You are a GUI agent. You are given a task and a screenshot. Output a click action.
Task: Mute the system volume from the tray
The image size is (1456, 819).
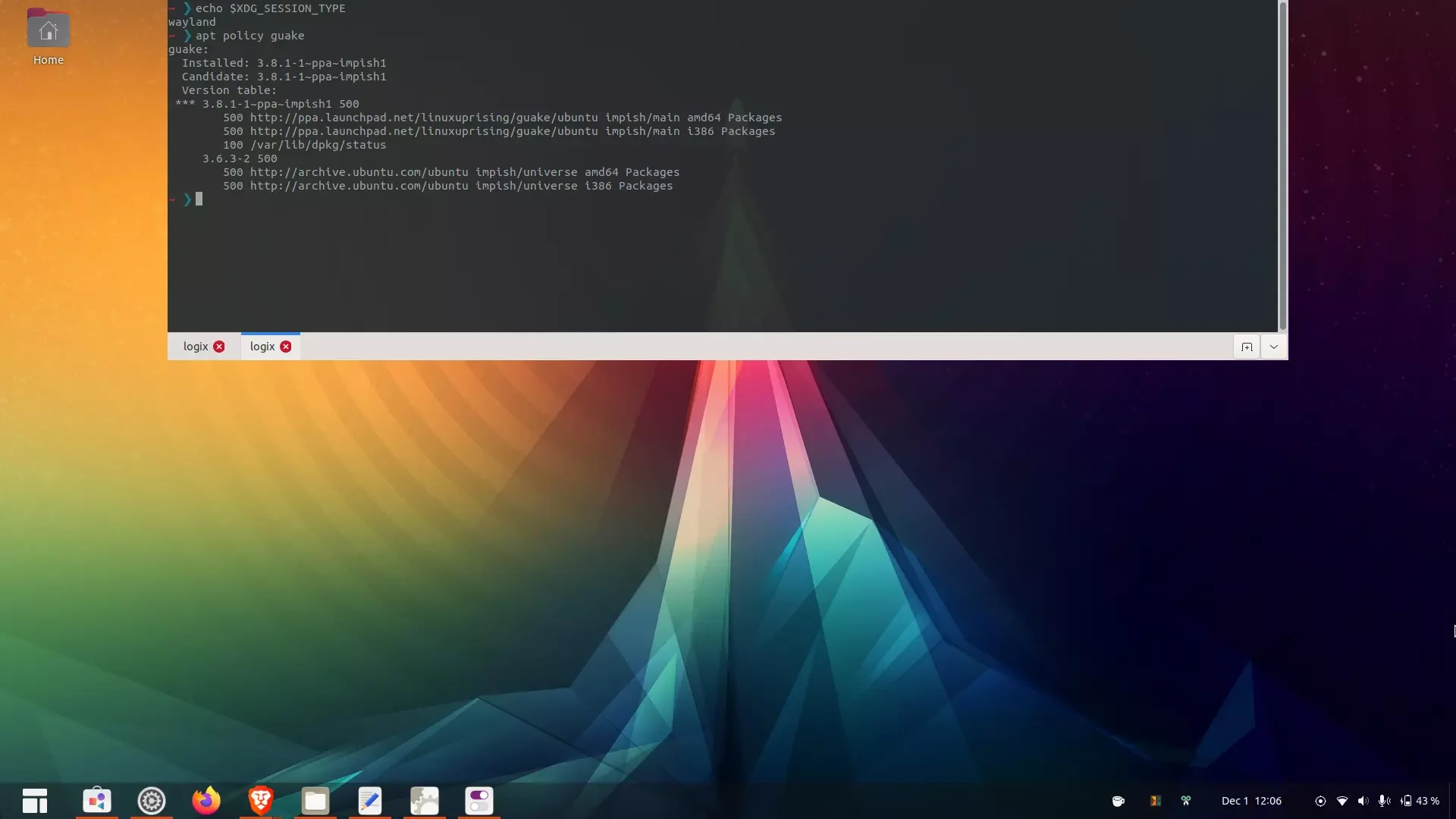pyautogui.click(x=1364, y=800)
